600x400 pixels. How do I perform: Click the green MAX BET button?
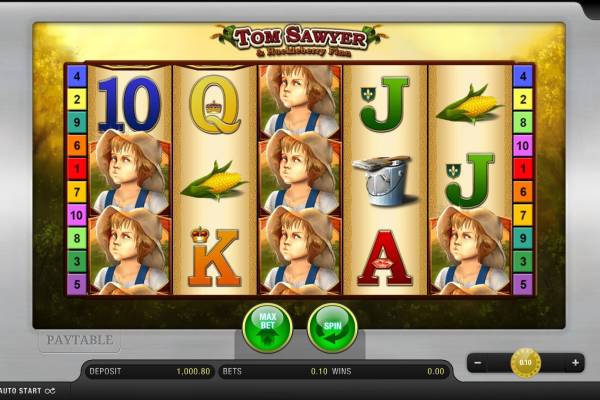pos(267,328)
